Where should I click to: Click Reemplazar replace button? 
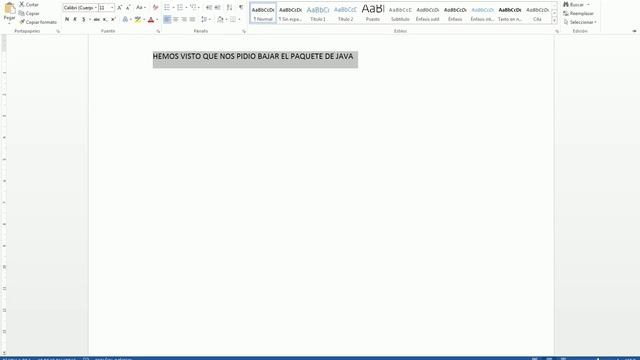[578, 13]
